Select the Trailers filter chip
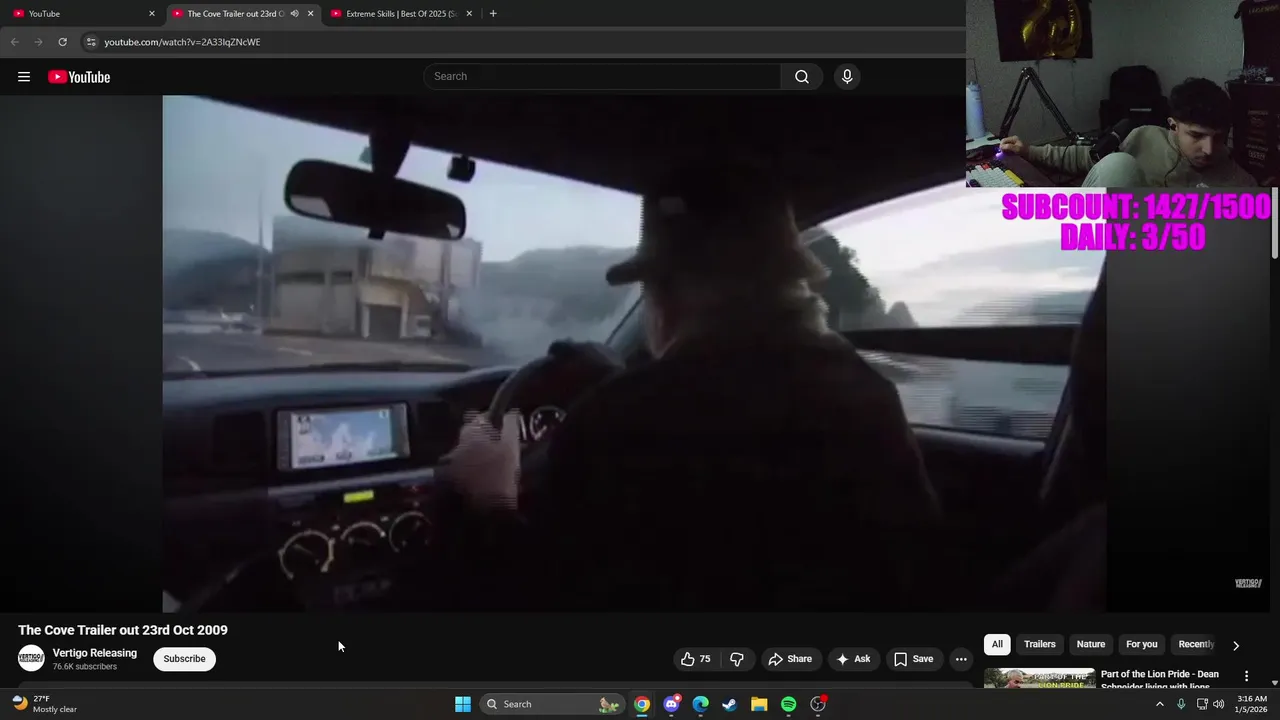Image resolution: width=1280 pixels, height=720 pixels. click(x=1039, y=644)
